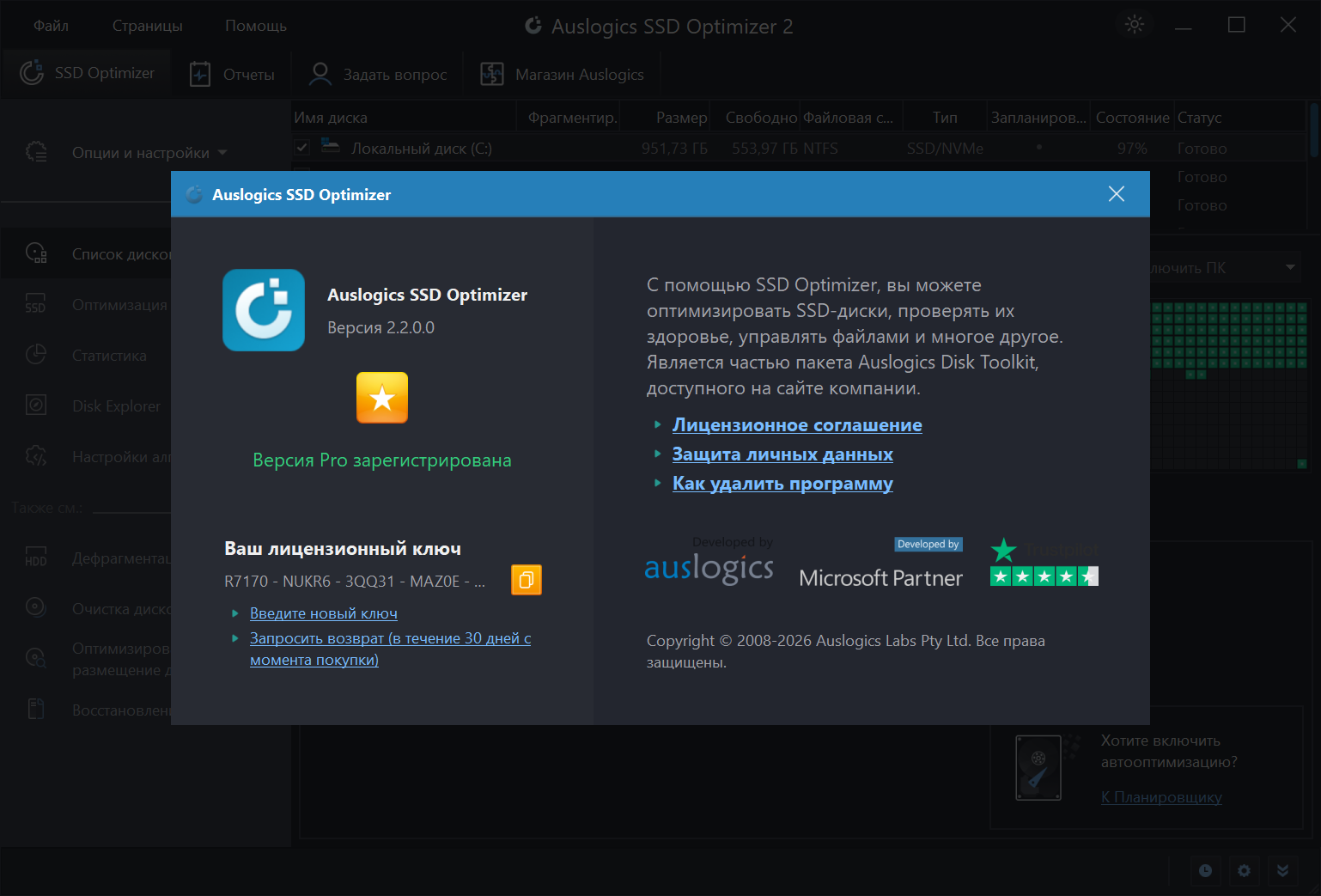Copy the license key with the orange icon
The width and height of the screenshot is (1321, 896).
[x=526, y=580]
